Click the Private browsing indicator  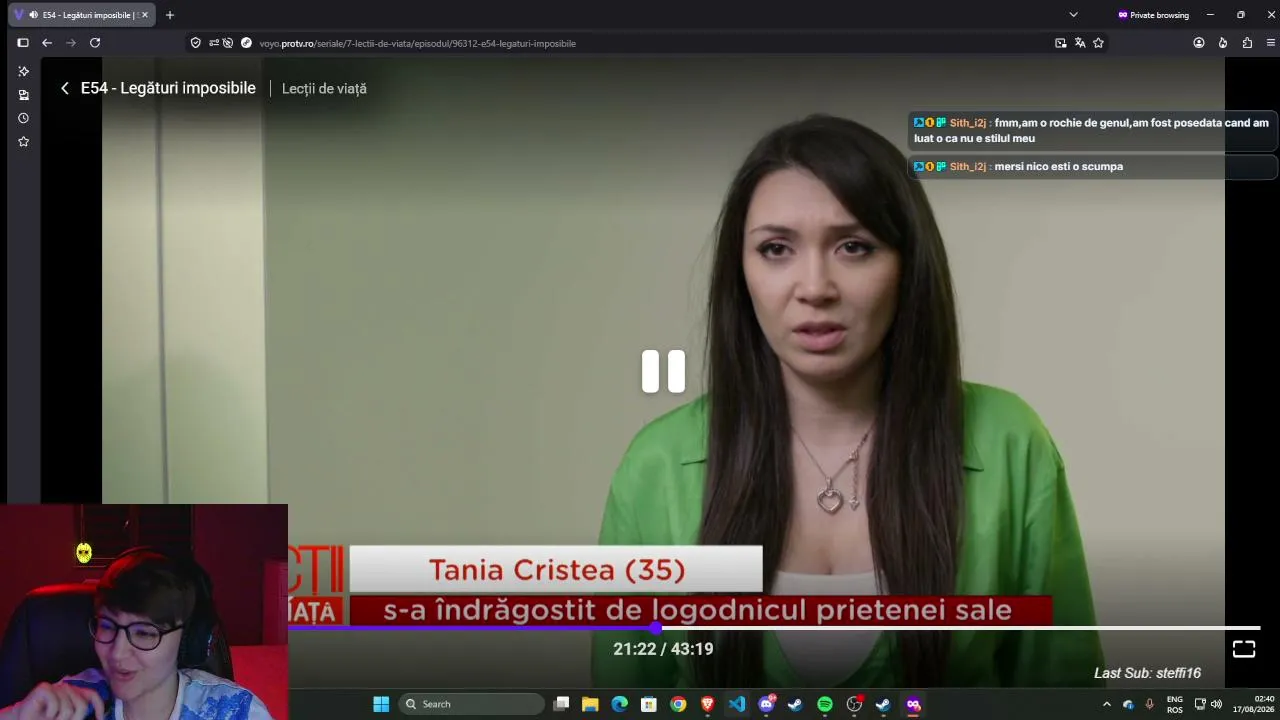tap(1153, 15)
